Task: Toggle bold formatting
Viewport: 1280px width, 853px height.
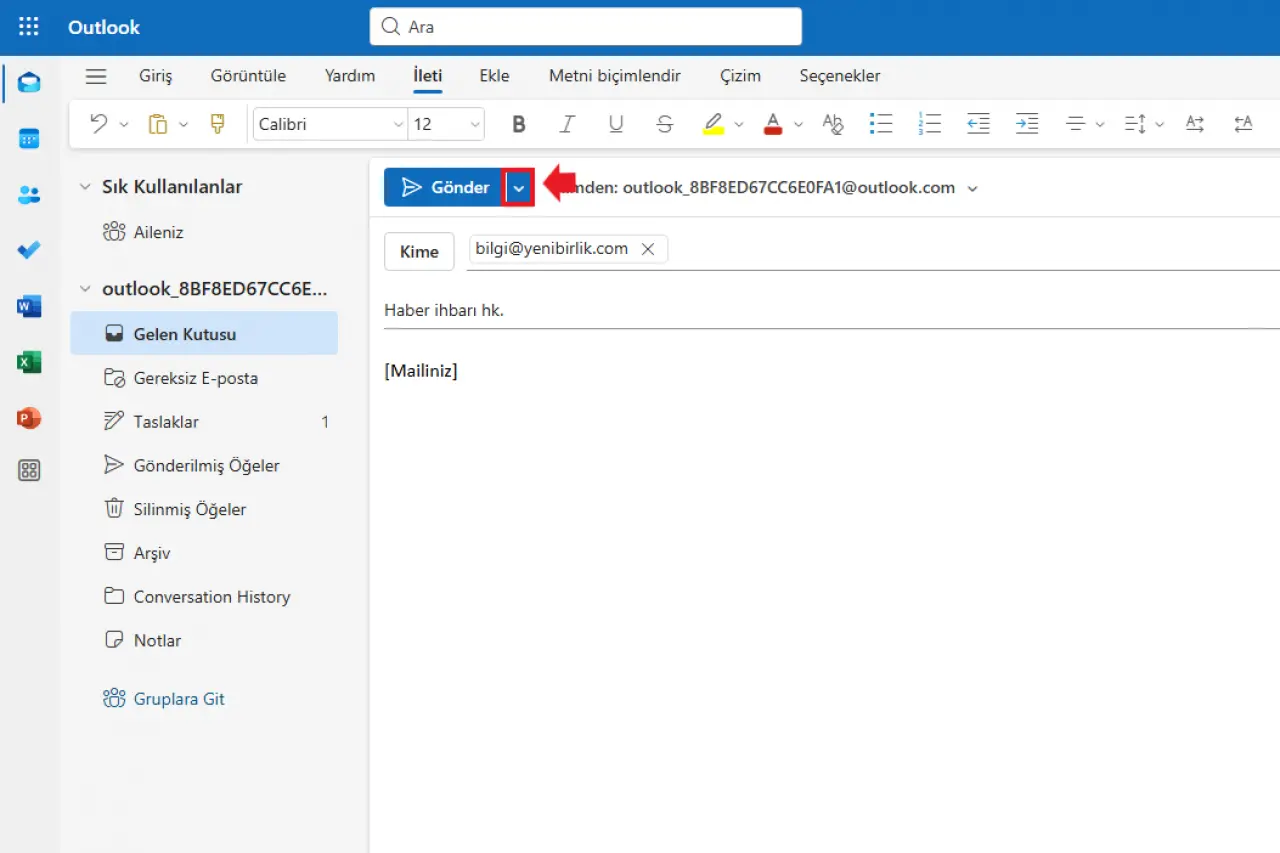Action: coord(518,124)
